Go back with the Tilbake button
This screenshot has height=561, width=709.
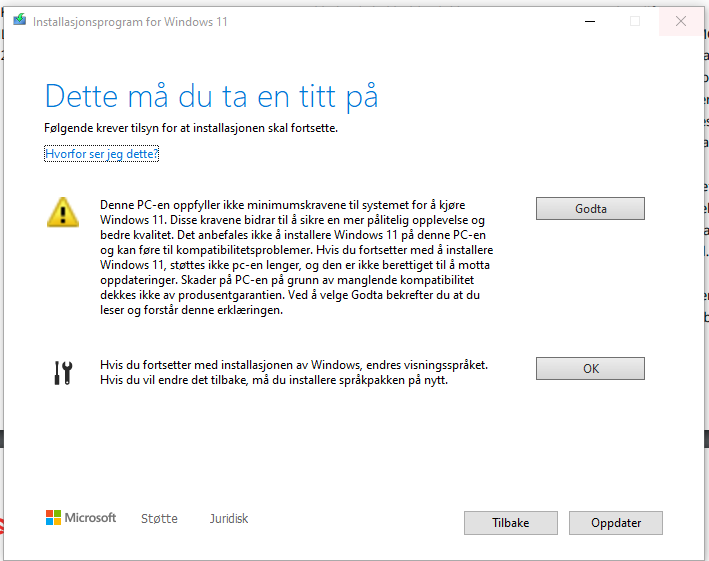tap(510, 523)
